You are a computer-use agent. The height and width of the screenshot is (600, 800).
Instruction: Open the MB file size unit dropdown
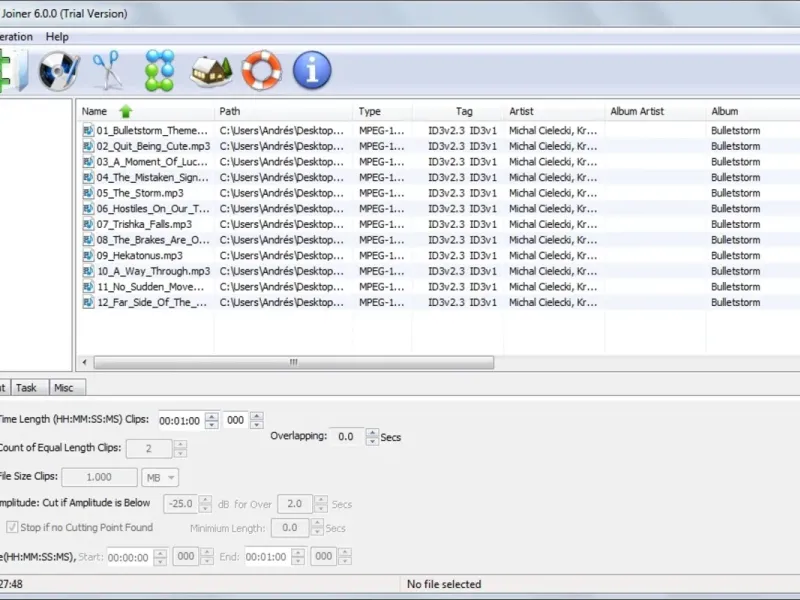click(160, 478)
